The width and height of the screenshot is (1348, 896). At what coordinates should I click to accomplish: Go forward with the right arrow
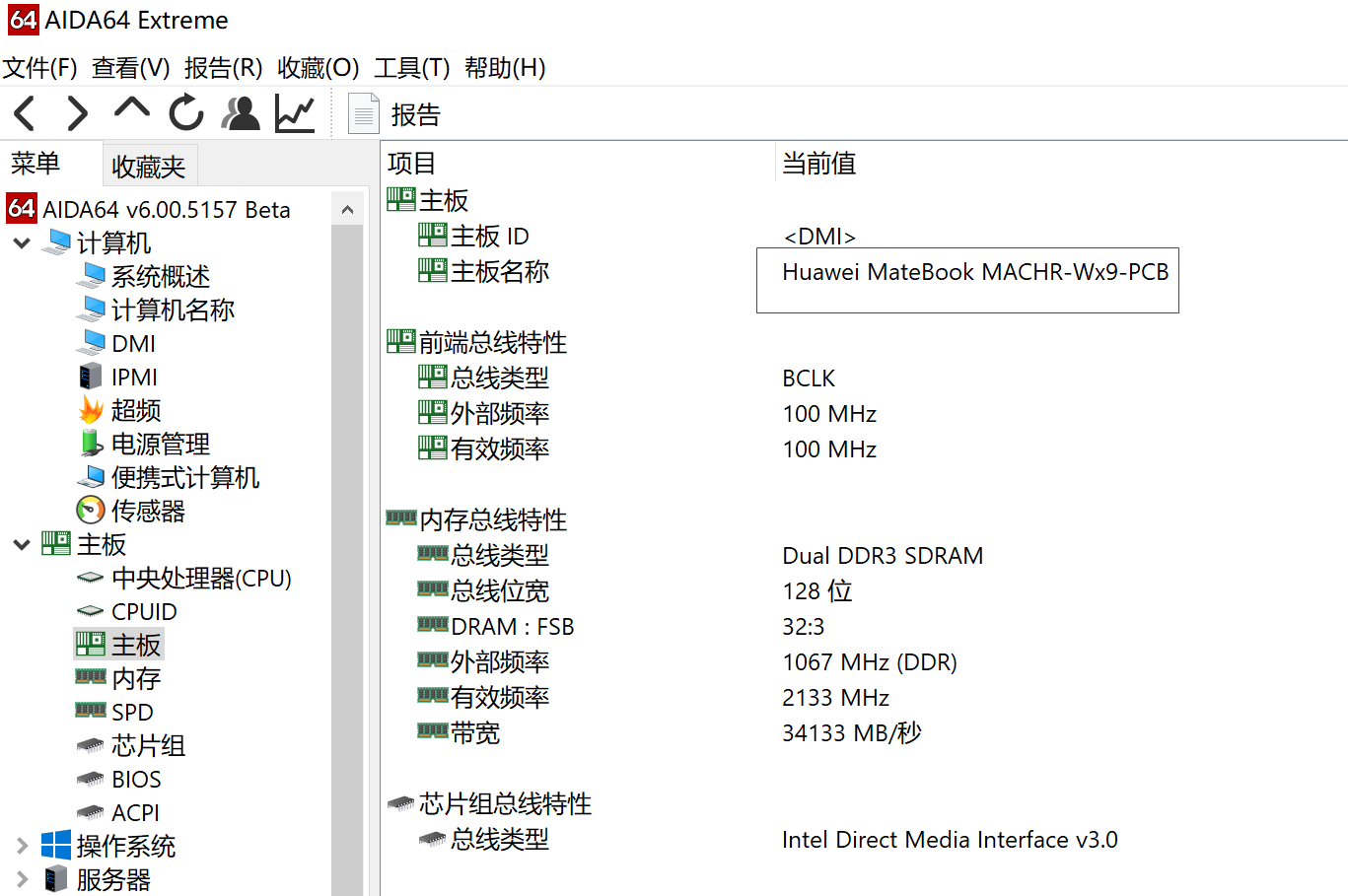(x=77, y=113)
